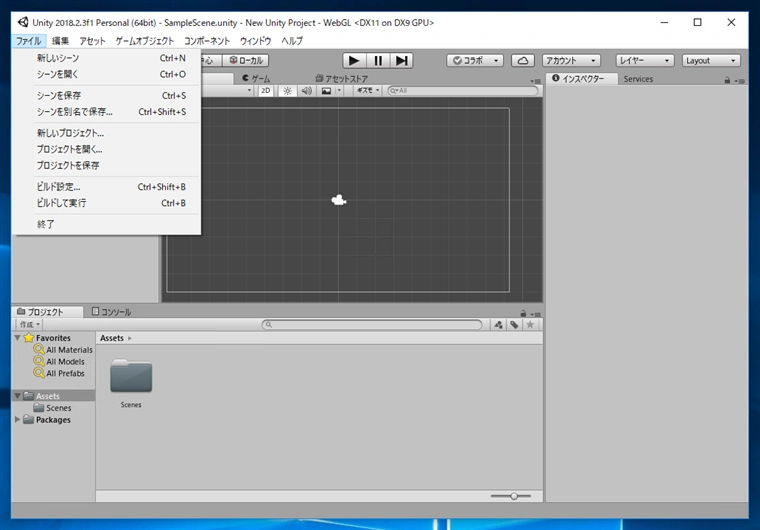Screen dimensions: 760x530
Task: Open the cloud services button
Action: pos(523,61)
